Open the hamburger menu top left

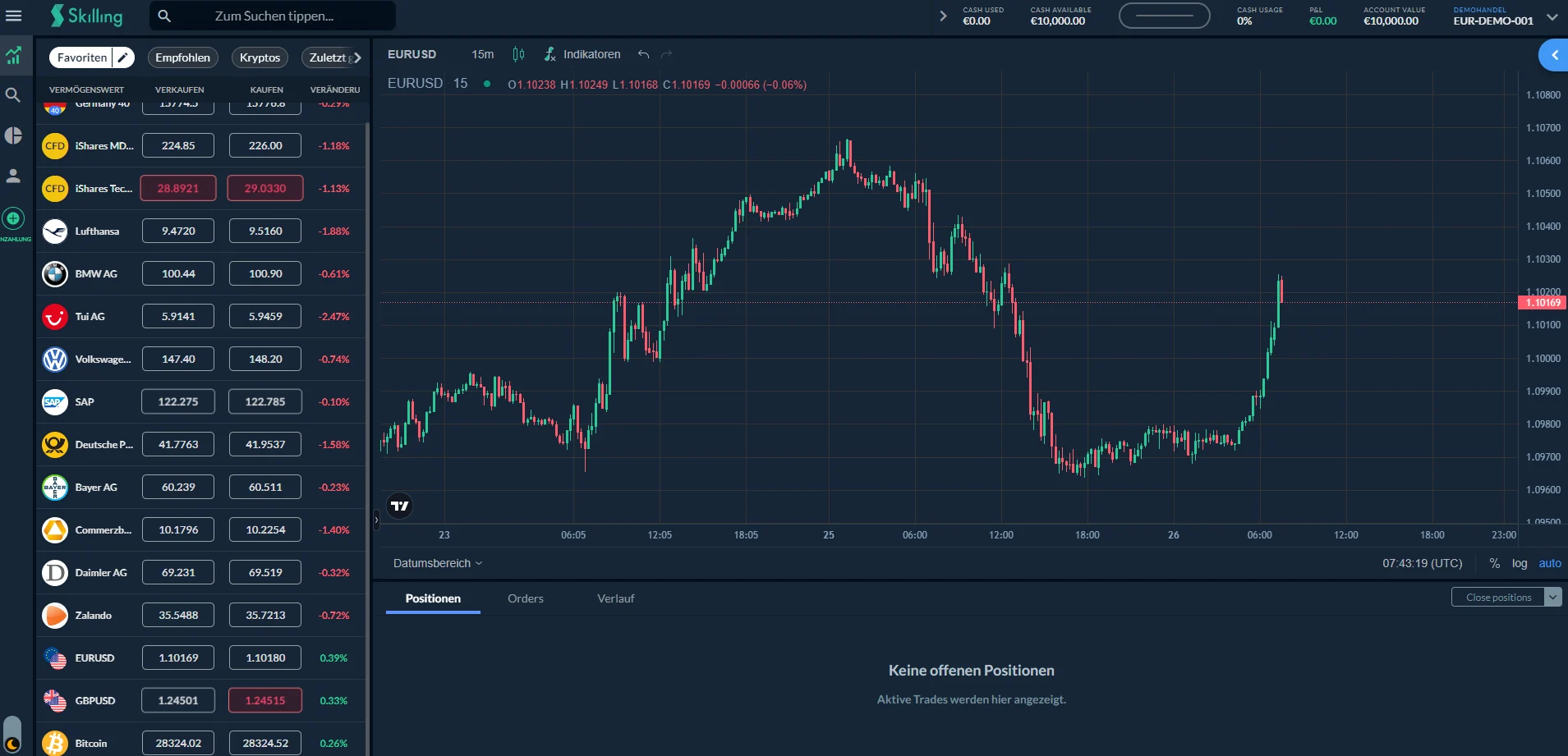click(x=14, y=15)
